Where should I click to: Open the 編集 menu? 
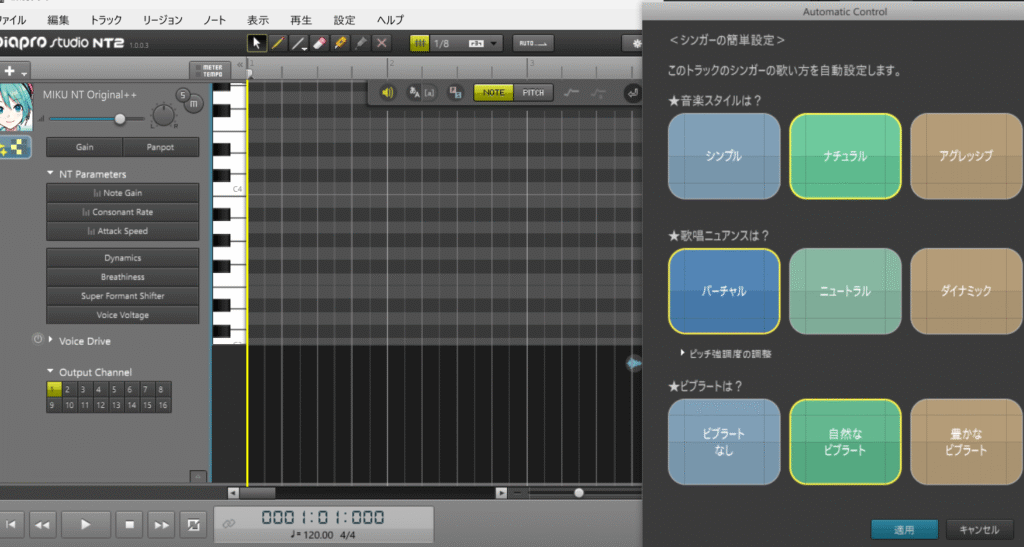57,20
